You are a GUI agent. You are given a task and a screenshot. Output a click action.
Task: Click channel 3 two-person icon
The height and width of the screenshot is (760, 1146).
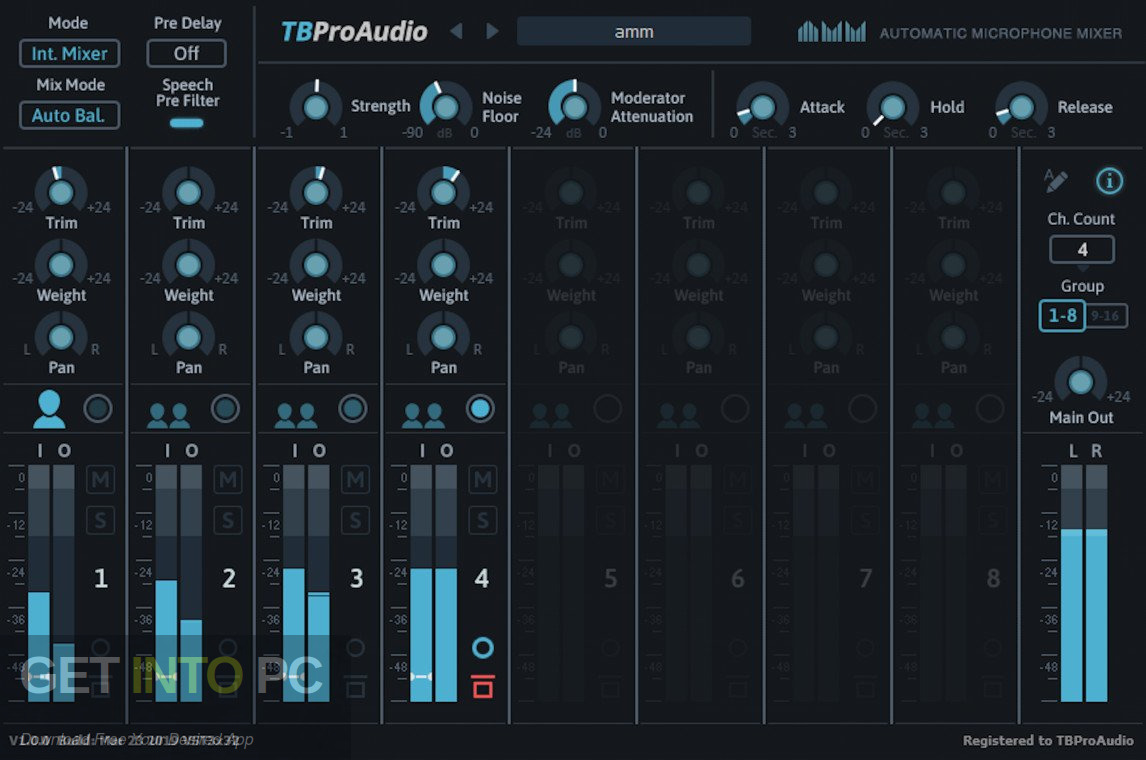pyautogui.click(x=296, y=414)
